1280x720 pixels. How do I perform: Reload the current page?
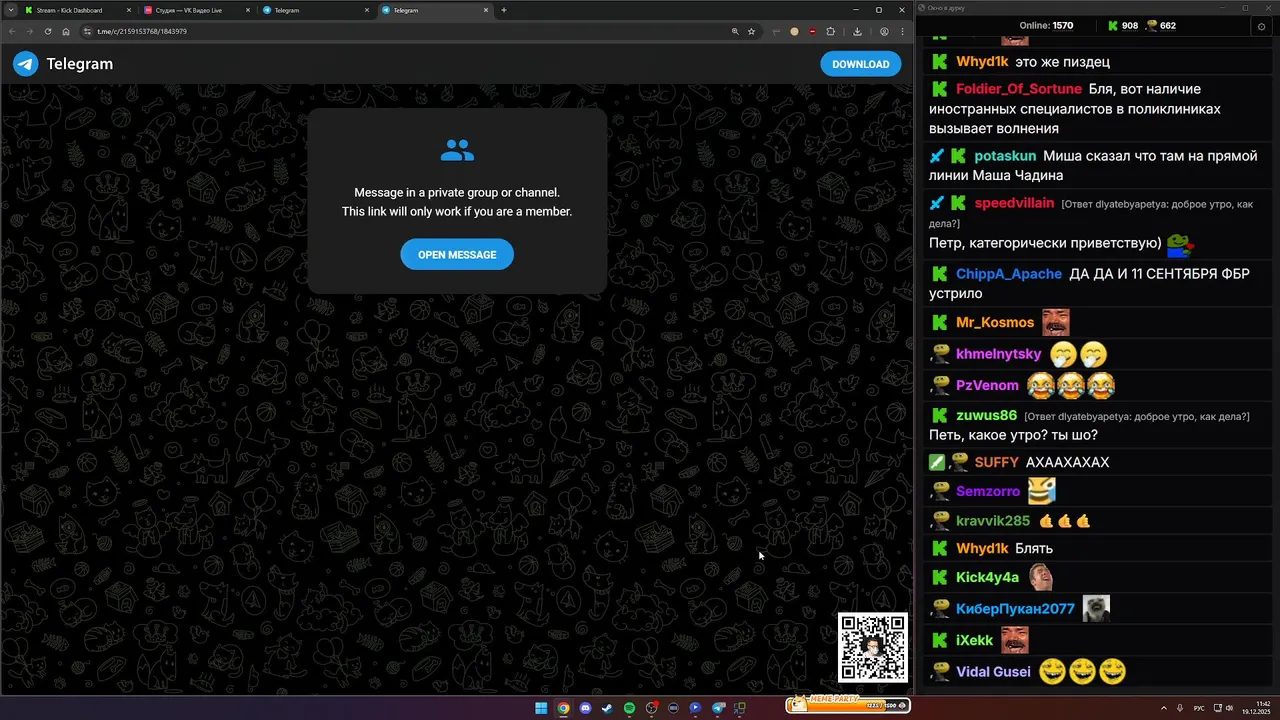[47, 31]
